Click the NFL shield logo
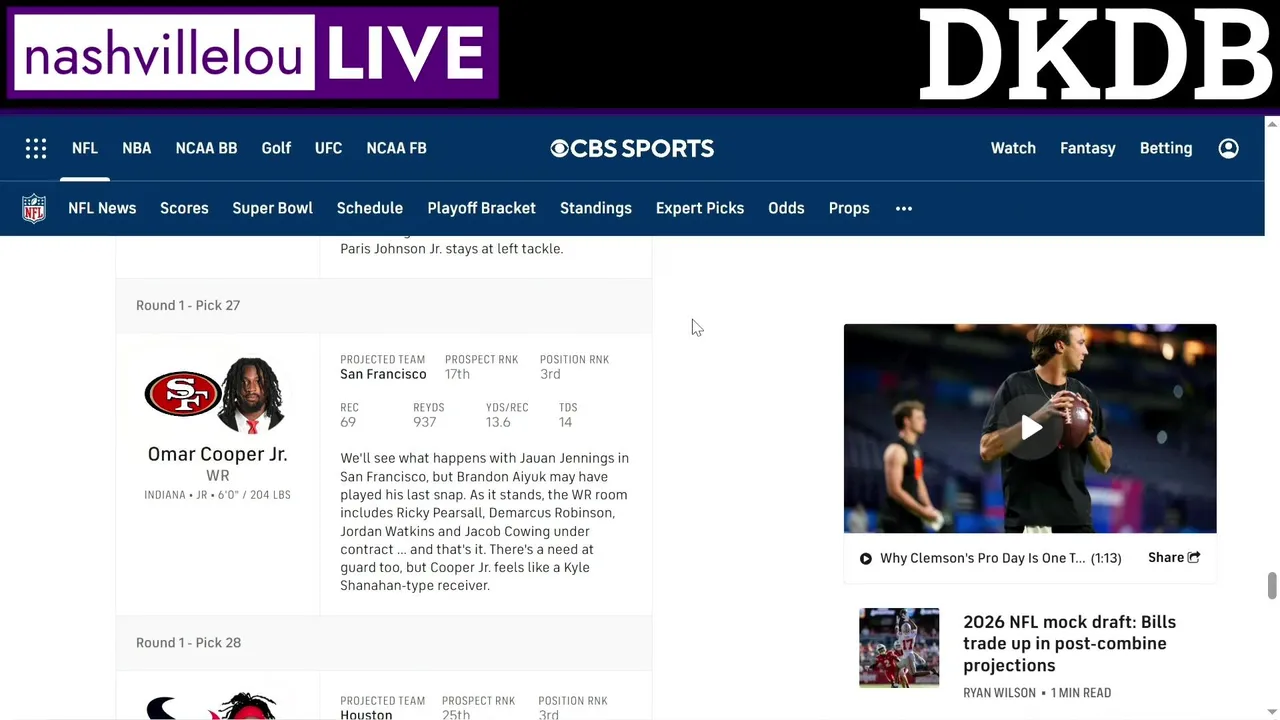 34,208
